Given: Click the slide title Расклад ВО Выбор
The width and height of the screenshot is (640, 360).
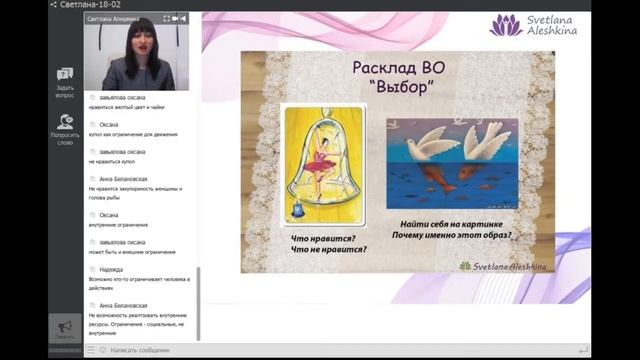Looking at the screenshot, I should coord(399,77).
